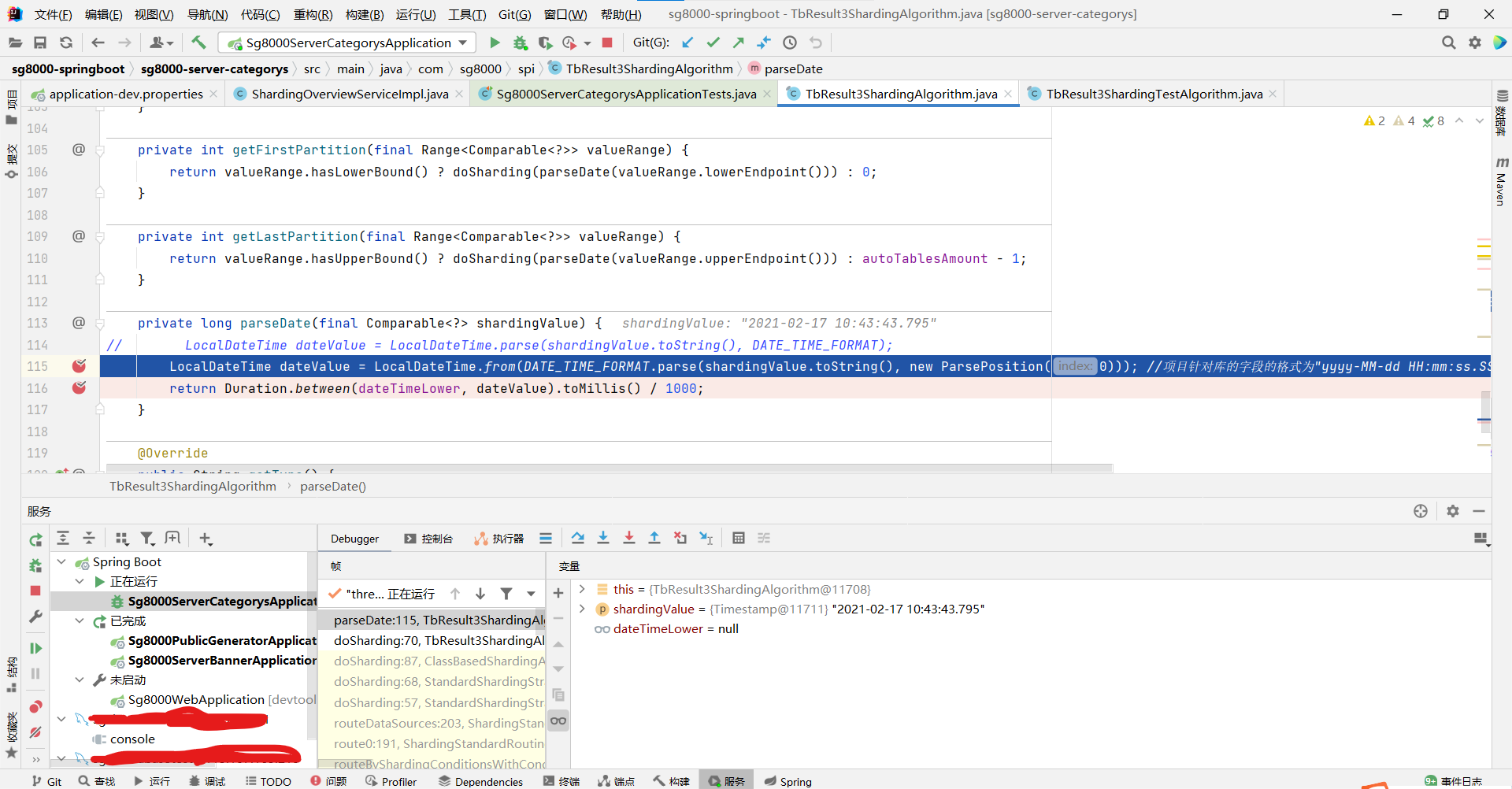Toggle the breakpoint on line 115
Viewport: 1512px width, 789px height.
(x=79, y=366)
